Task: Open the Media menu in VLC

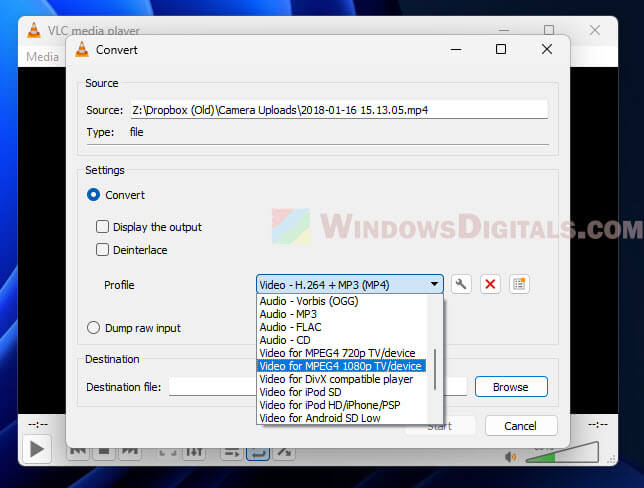Action: click(x=42, y=57)
